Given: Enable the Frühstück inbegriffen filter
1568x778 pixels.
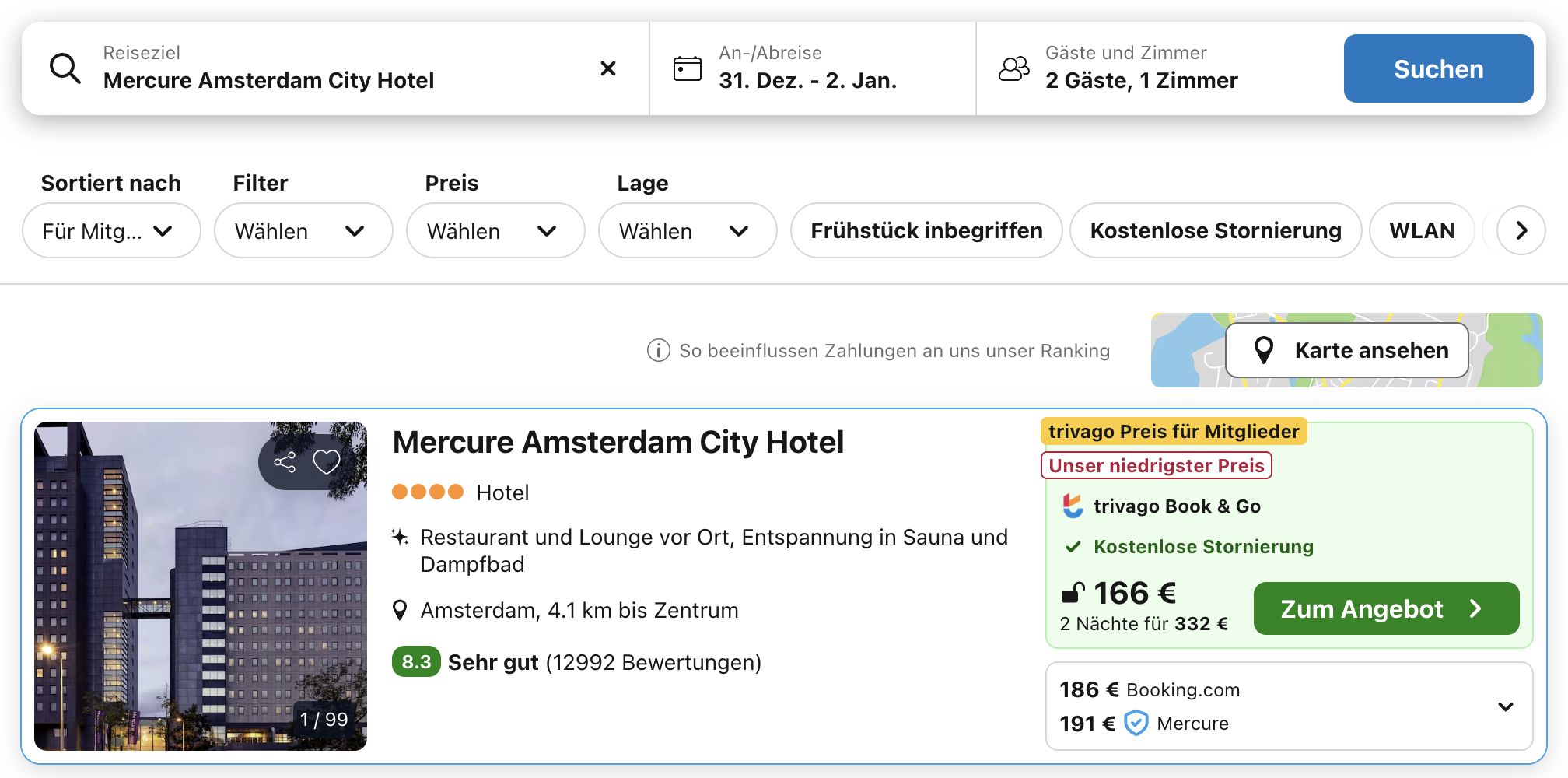Looking at the screenshot, I should coord(926,230).
